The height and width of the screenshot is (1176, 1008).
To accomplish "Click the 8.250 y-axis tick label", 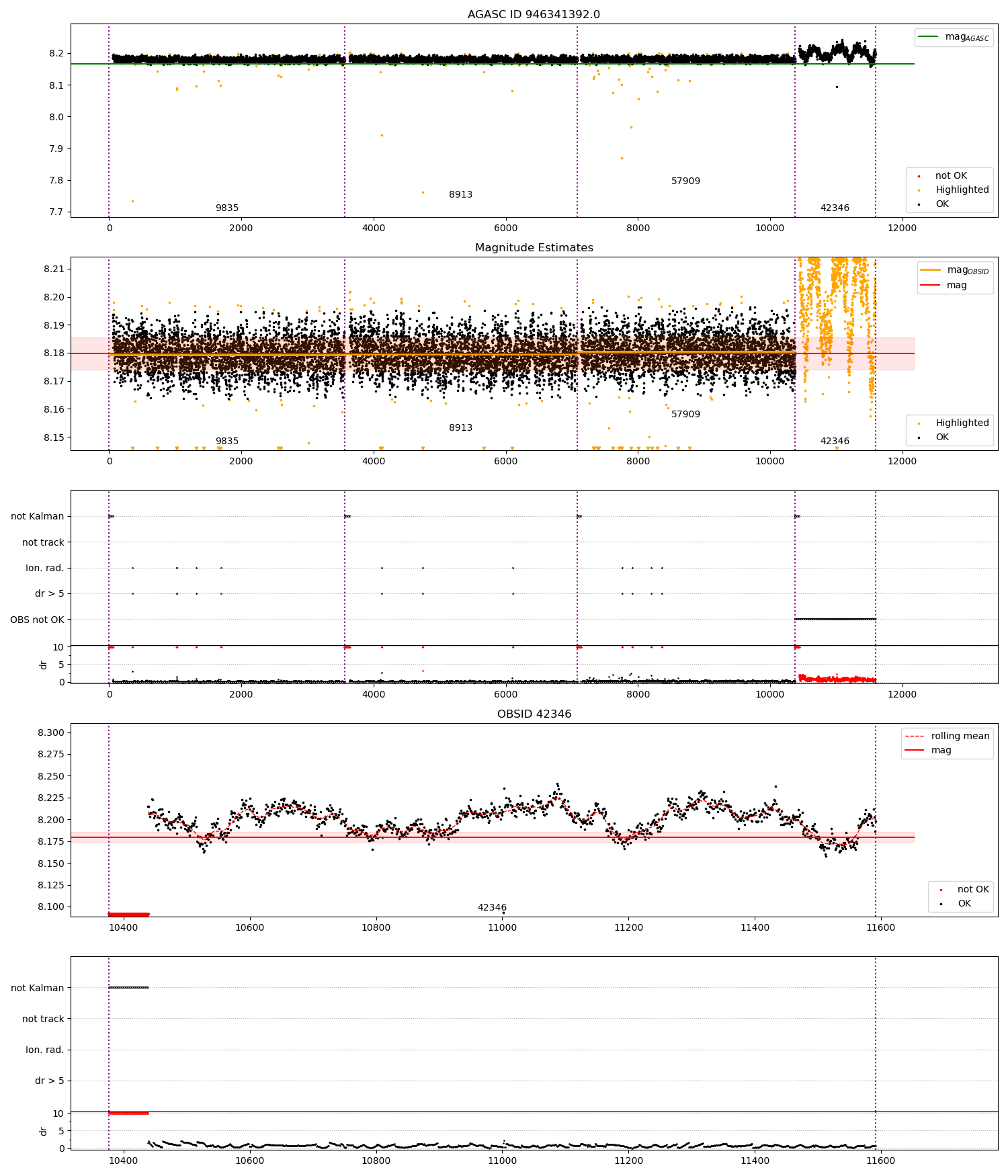I will pyautogui.click(x=51, y=776).
